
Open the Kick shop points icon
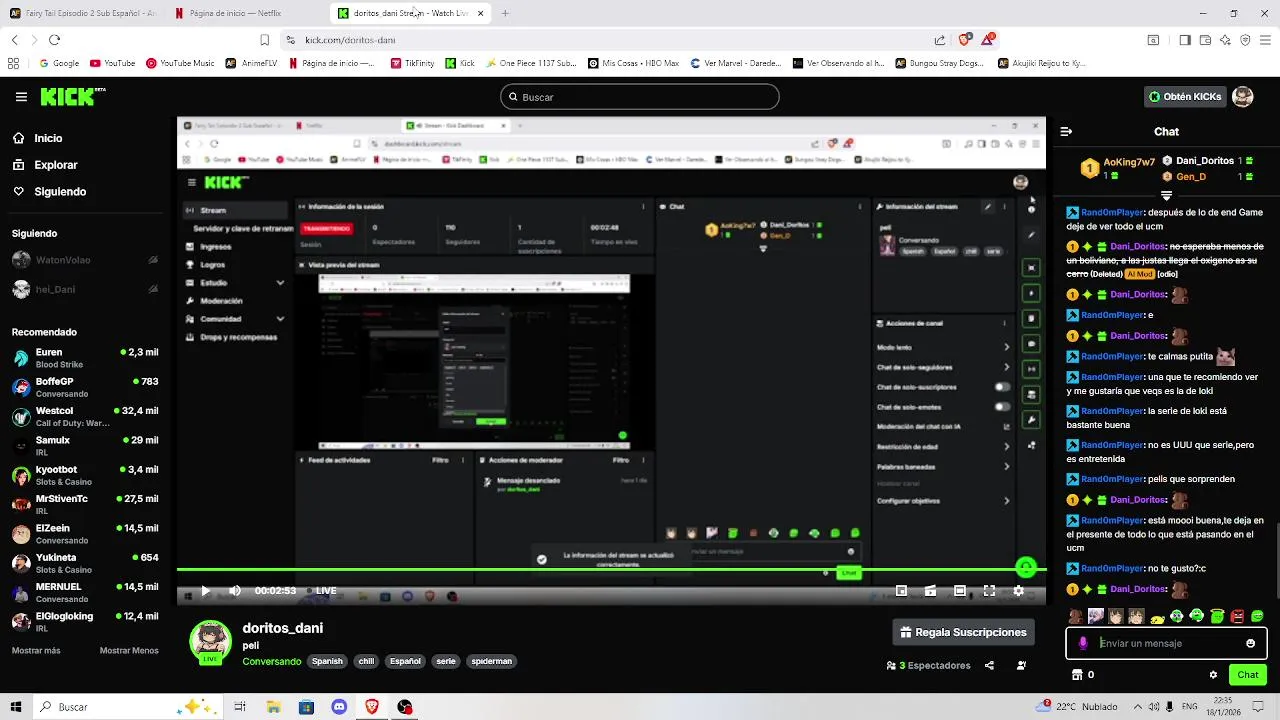pyautogui.click(x=1077, y=675)
